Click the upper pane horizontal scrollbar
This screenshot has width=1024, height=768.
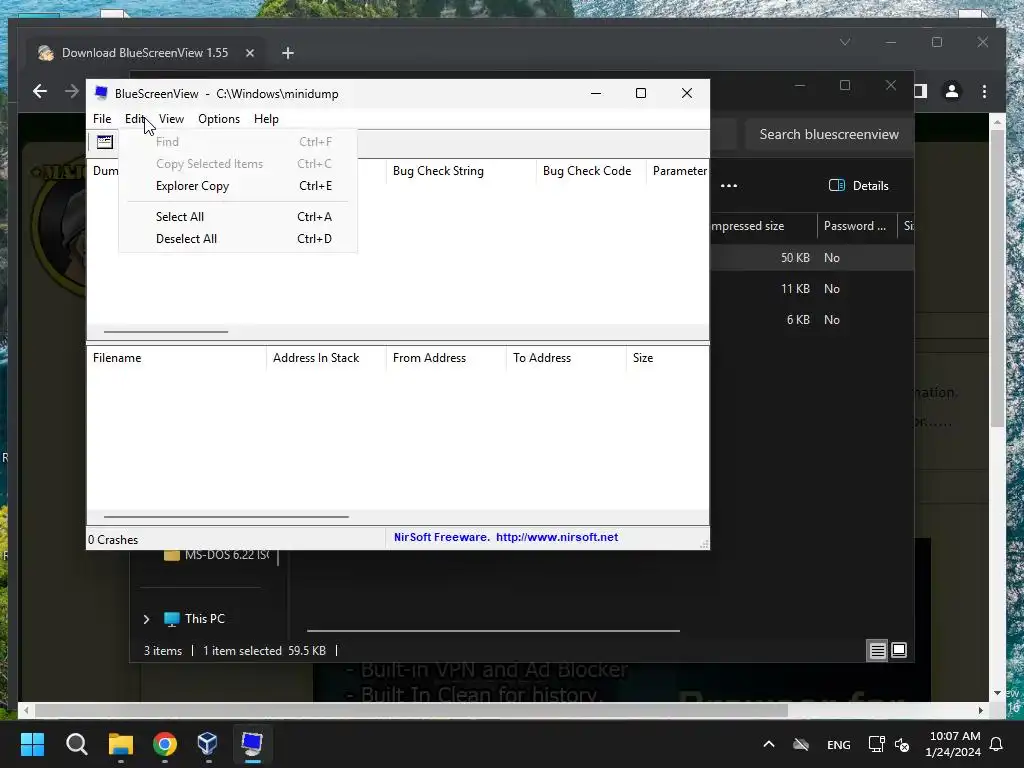tap(166, 332)
